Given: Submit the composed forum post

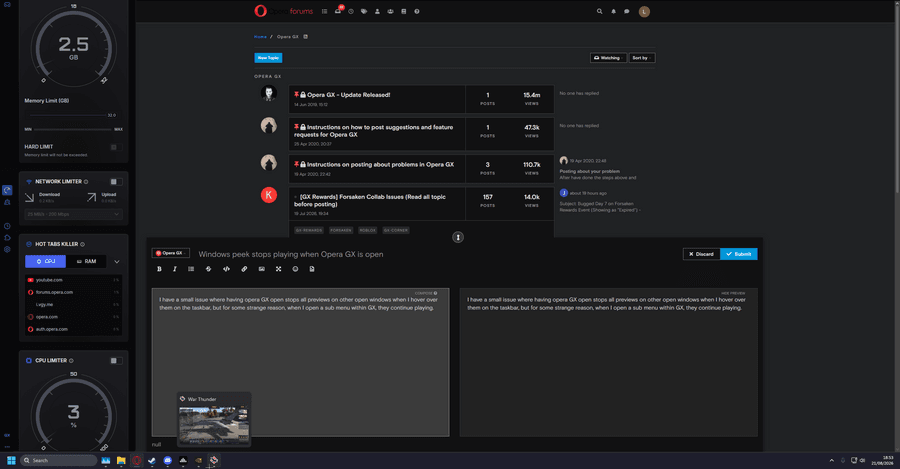Looking at the screenshot, I should (x=738, y=254).
